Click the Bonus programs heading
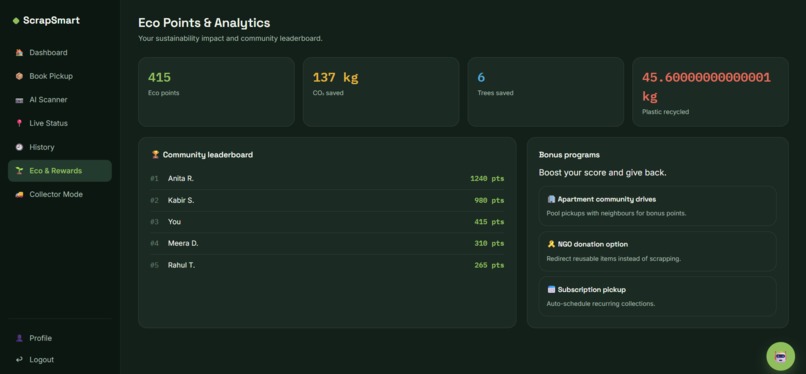The image size is (806, 374). [569, 155]
